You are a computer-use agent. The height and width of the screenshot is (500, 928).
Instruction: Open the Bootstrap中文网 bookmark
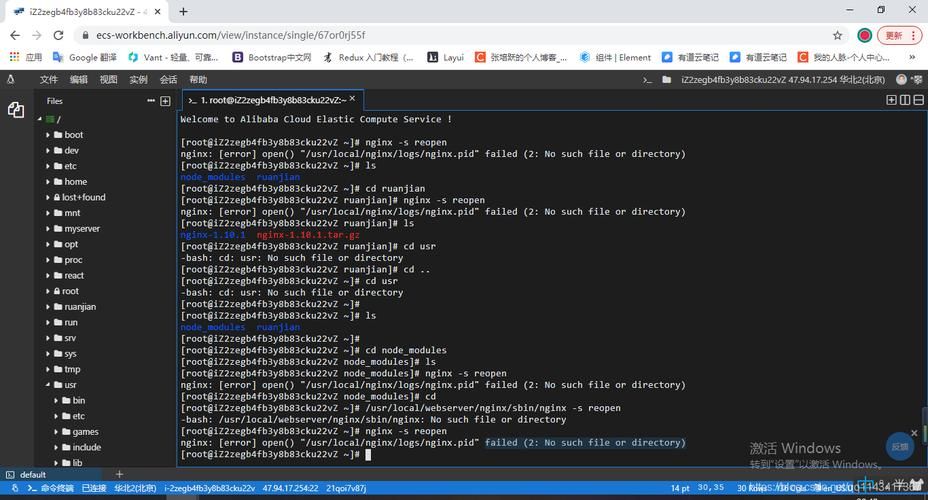tap(272, 57)
